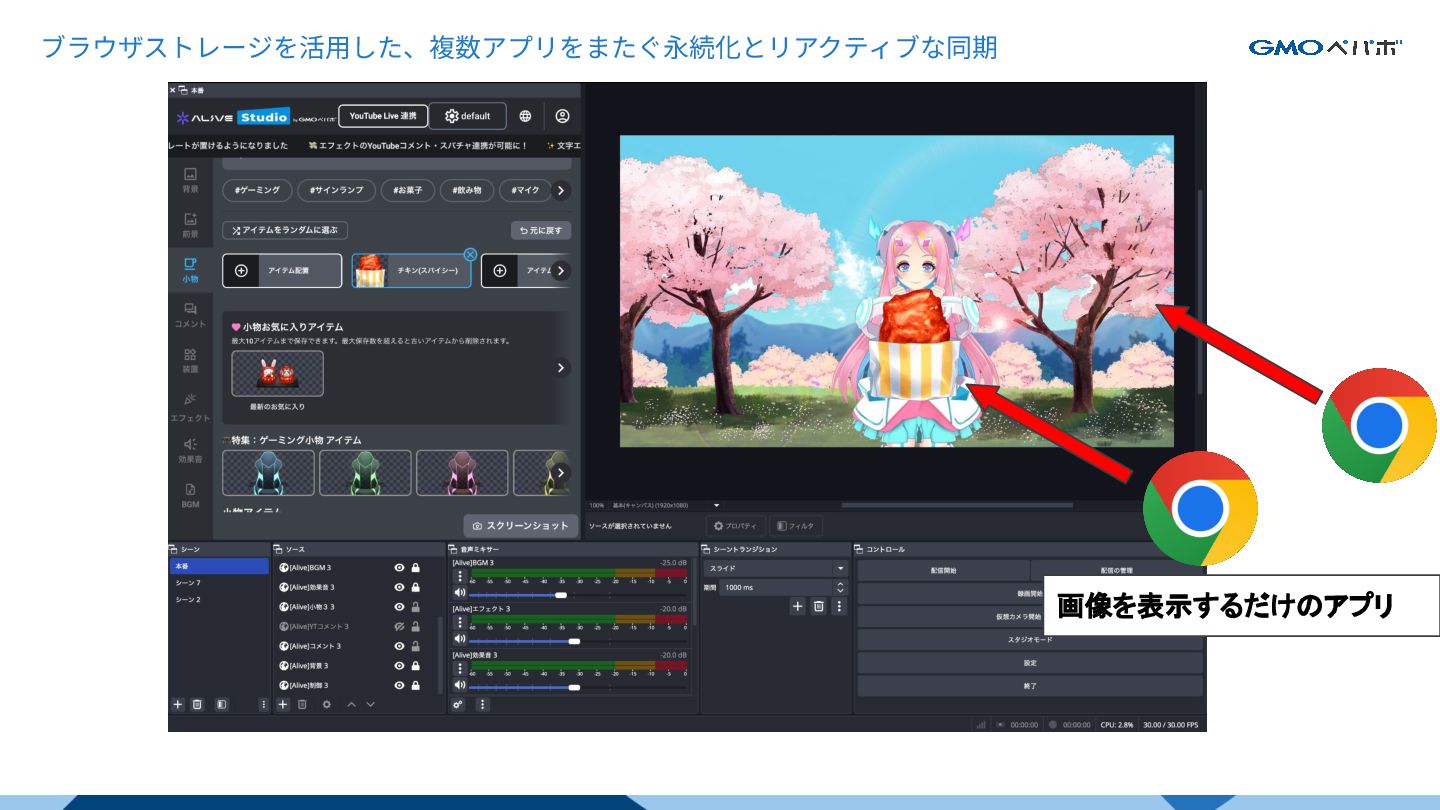Switch to the コメント sidebar tab
Screen dimensions: 1440x810
(x=190, y=315)
